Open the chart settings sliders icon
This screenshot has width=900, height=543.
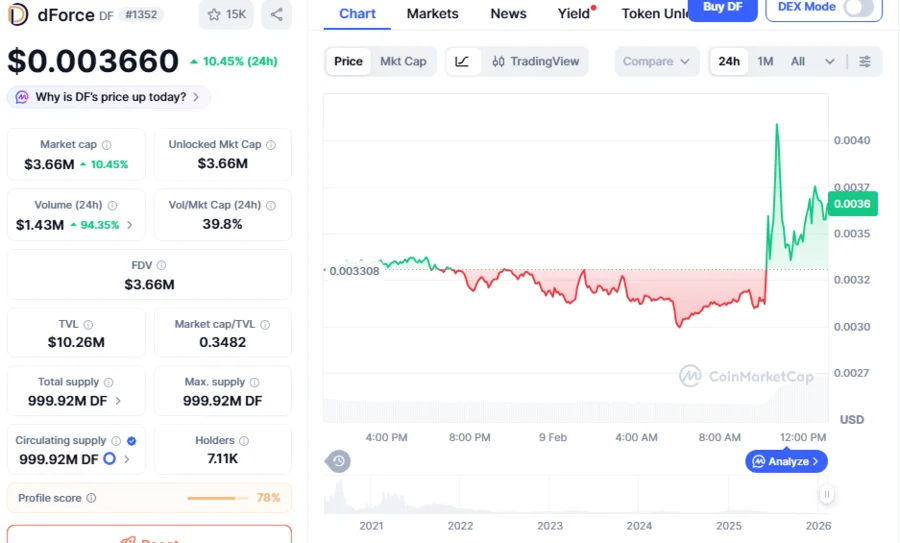tap(865, 61)
